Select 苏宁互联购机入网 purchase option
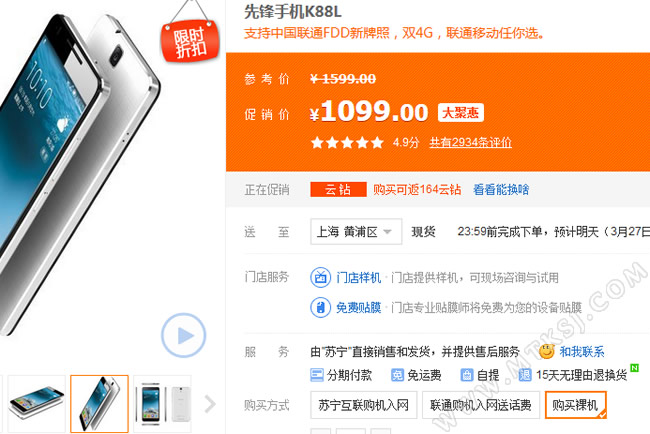 point(364,405)
